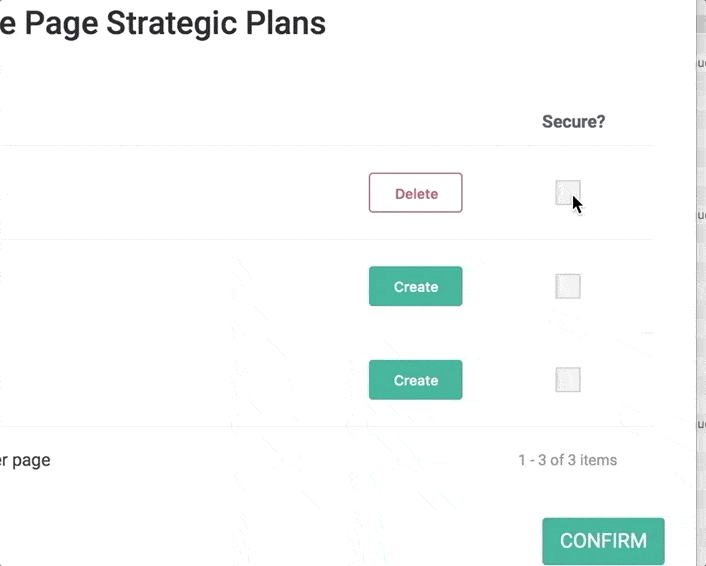
Task: Click the "Page Strategic Plans" dialog title
Action: [170, 22]
